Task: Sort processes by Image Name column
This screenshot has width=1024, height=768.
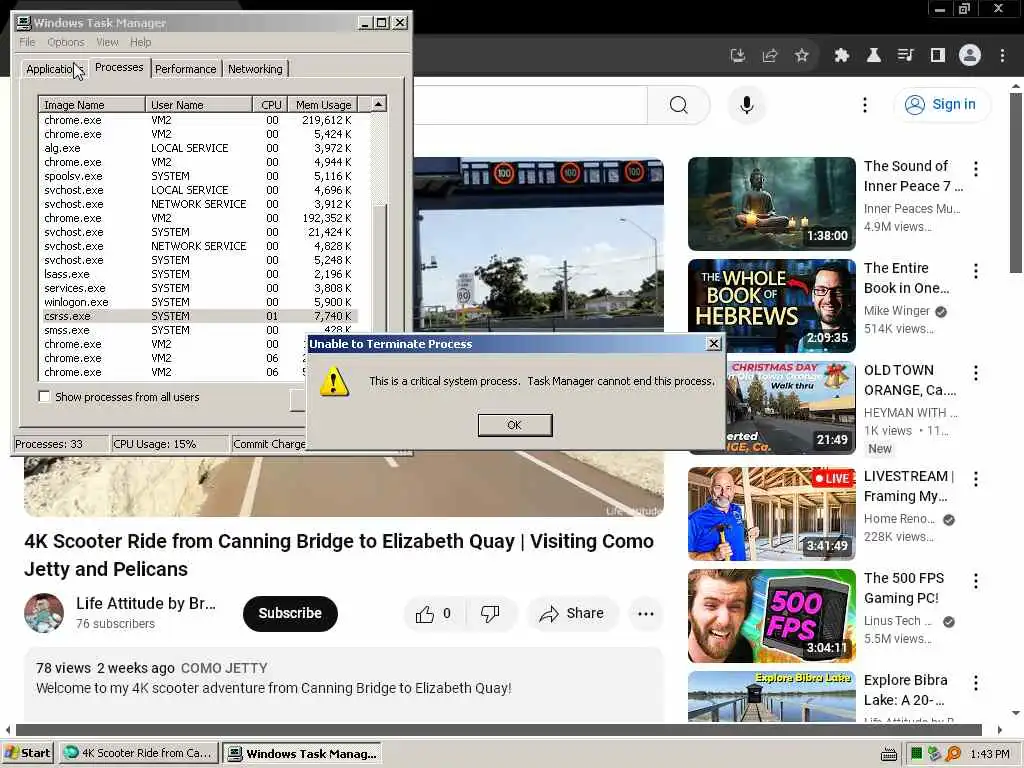Action: [x=92, y=104]
